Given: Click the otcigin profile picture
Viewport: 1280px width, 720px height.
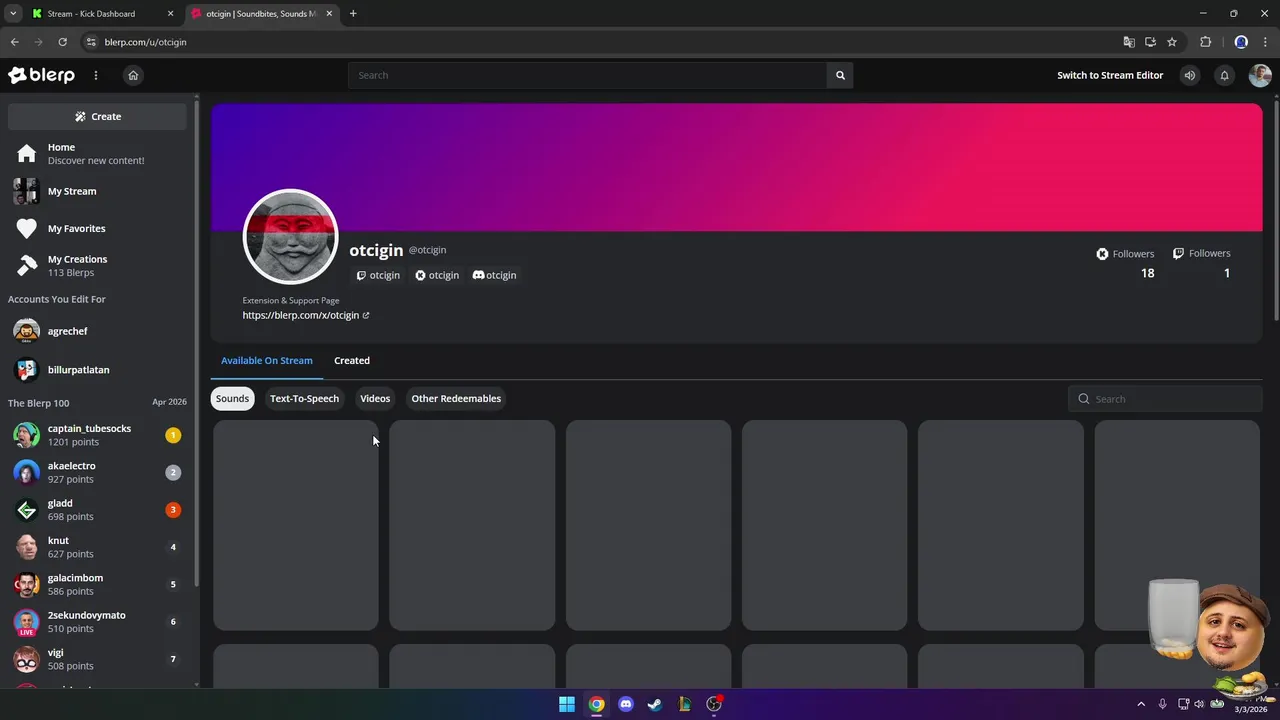Looking at the screenshot, I should [x=291, y=237].
